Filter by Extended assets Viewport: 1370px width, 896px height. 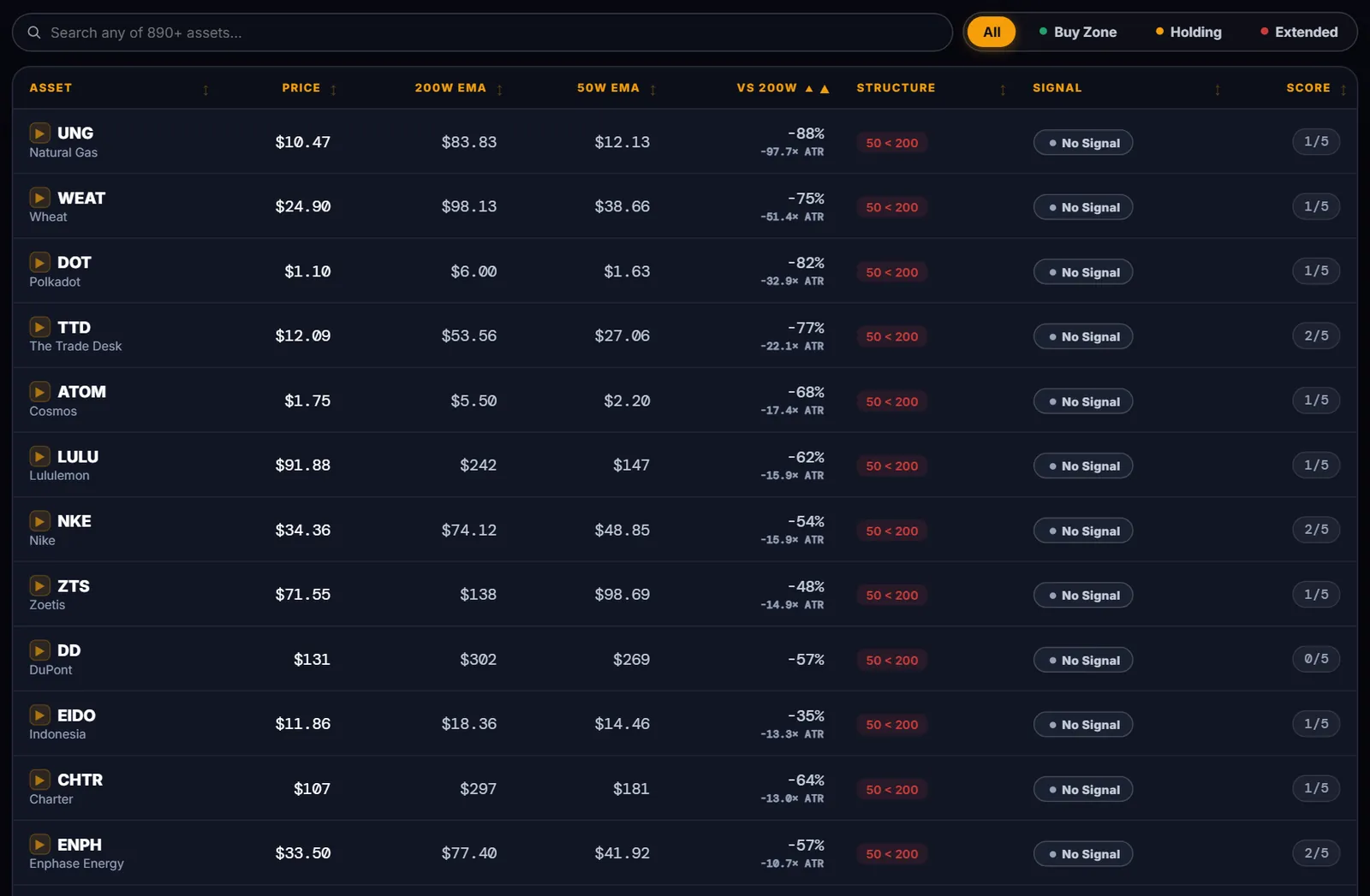tap(1299, 32)
